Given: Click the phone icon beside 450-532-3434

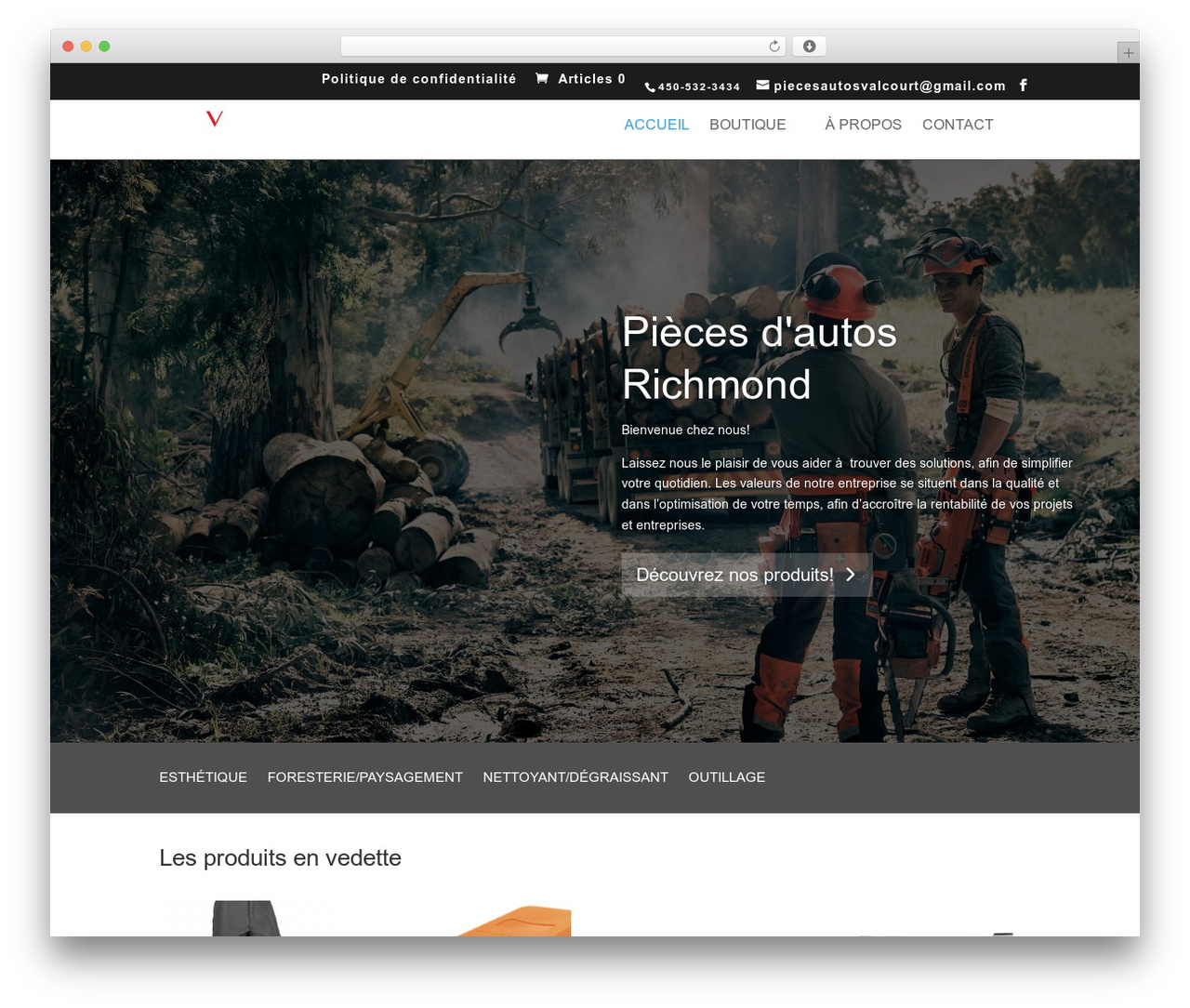Looking at the screenshot, I should [649, 86].
